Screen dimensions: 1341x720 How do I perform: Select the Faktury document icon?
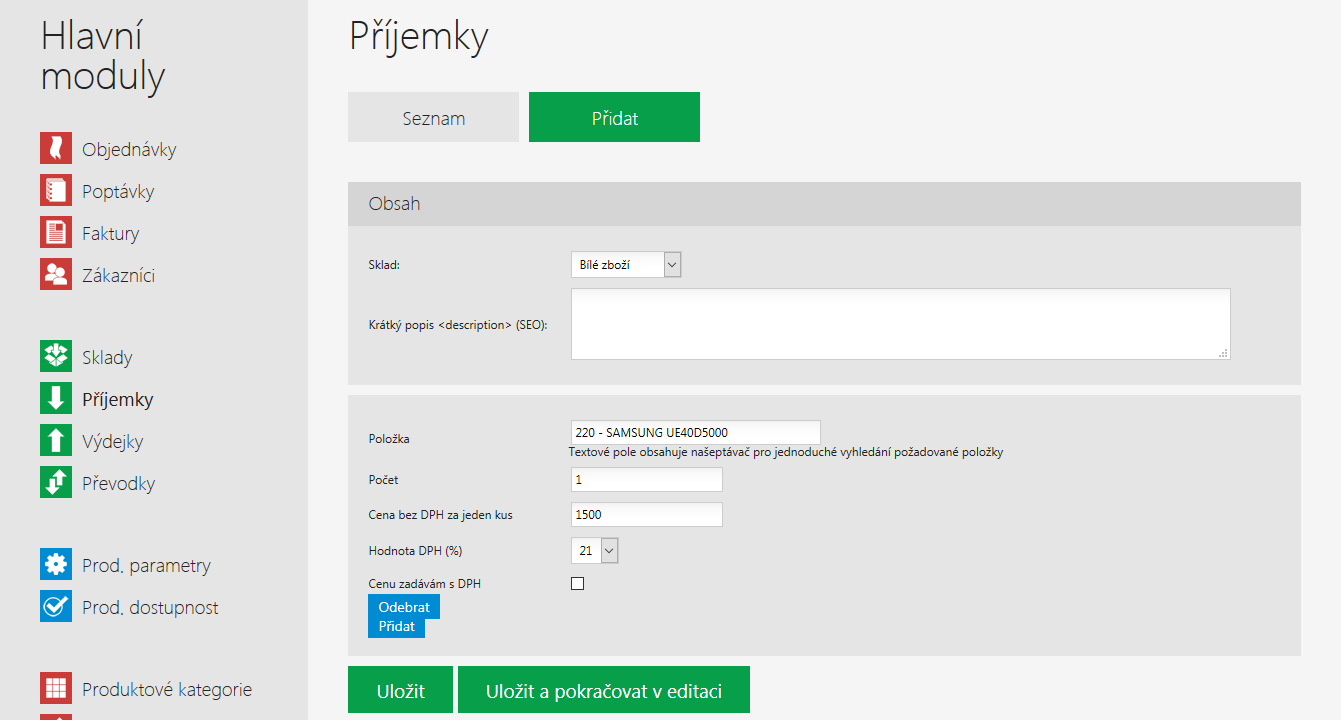(x=56, y=232)
